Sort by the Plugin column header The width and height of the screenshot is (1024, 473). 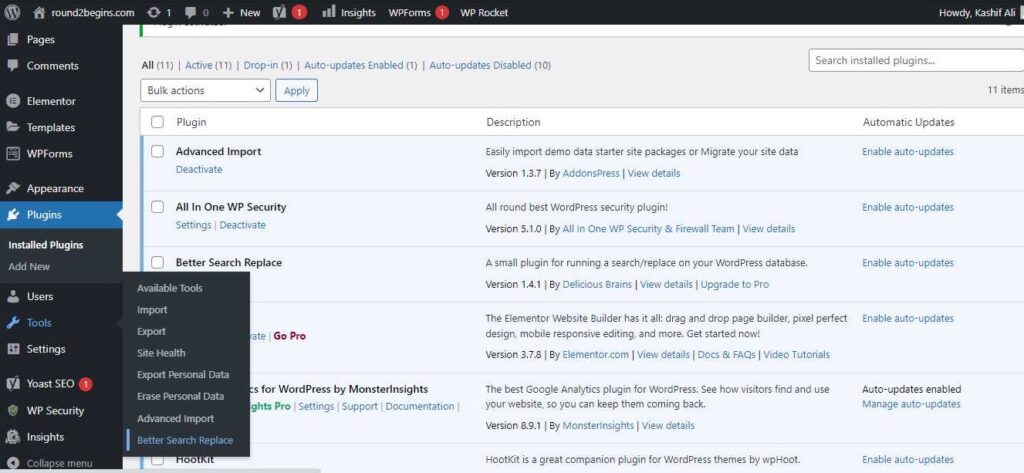tap(191, 122)
